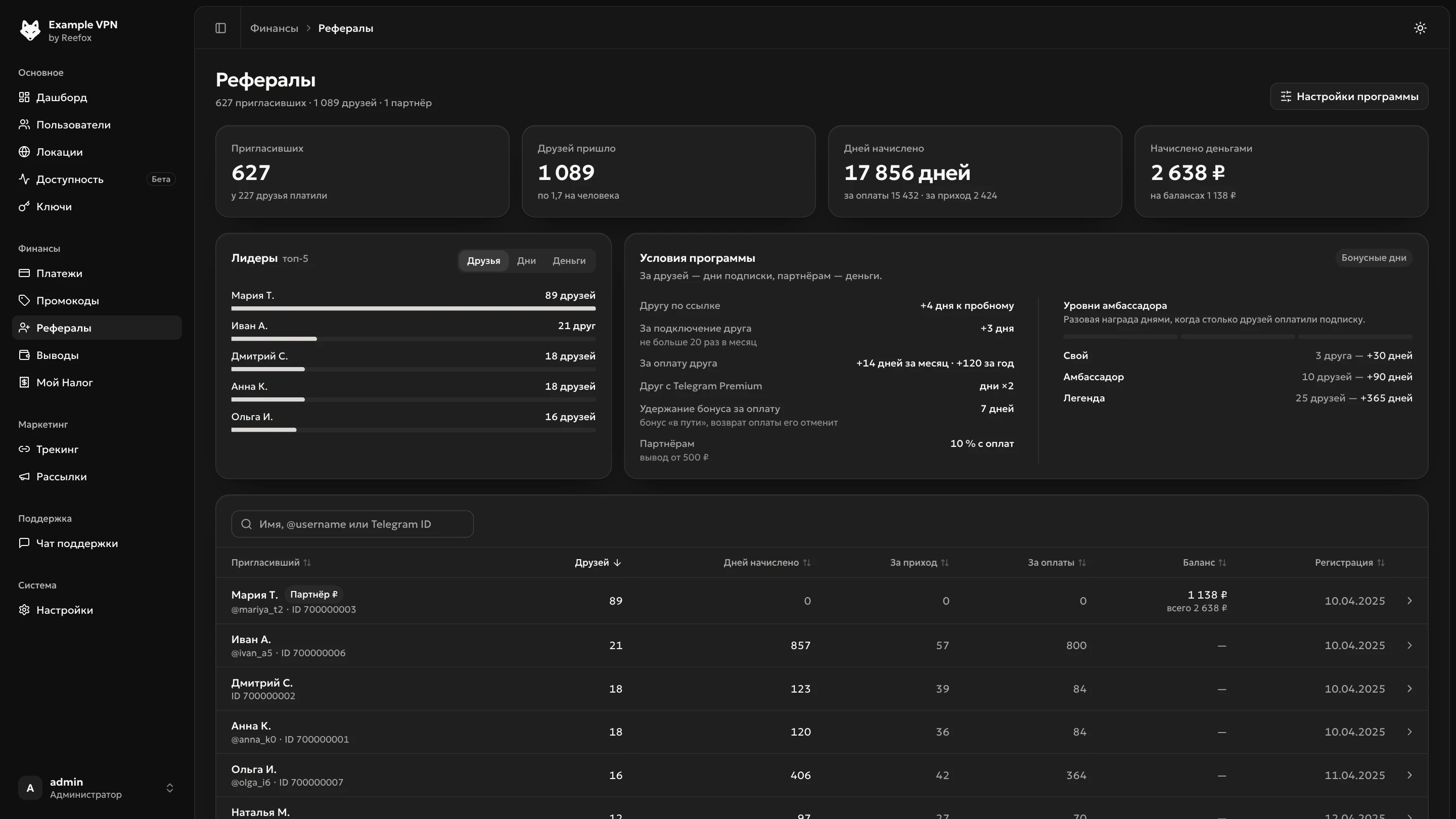Viewport: 1456px width, 819px height.
Task: Go to Трекинг in Маркетинг
Action: 97,449
